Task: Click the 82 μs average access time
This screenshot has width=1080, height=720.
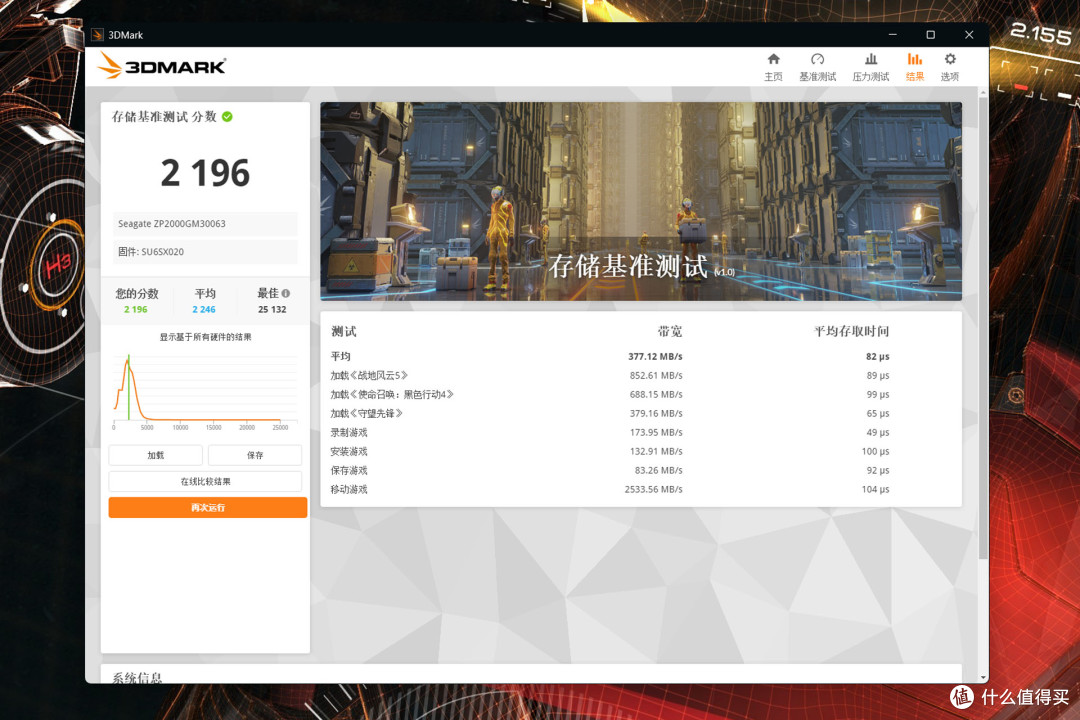Action: point(878,356)
